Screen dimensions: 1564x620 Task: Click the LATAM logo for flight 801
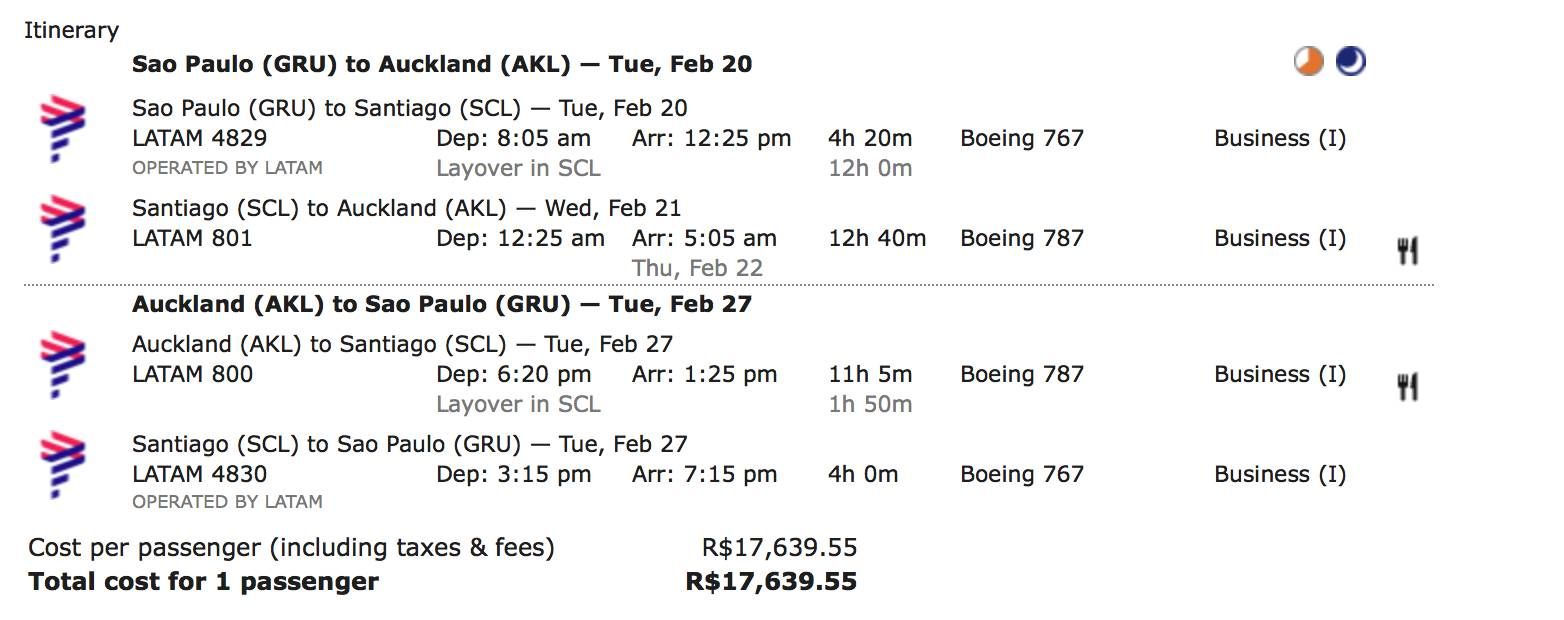pyautogui.click(x=62, y=229)
